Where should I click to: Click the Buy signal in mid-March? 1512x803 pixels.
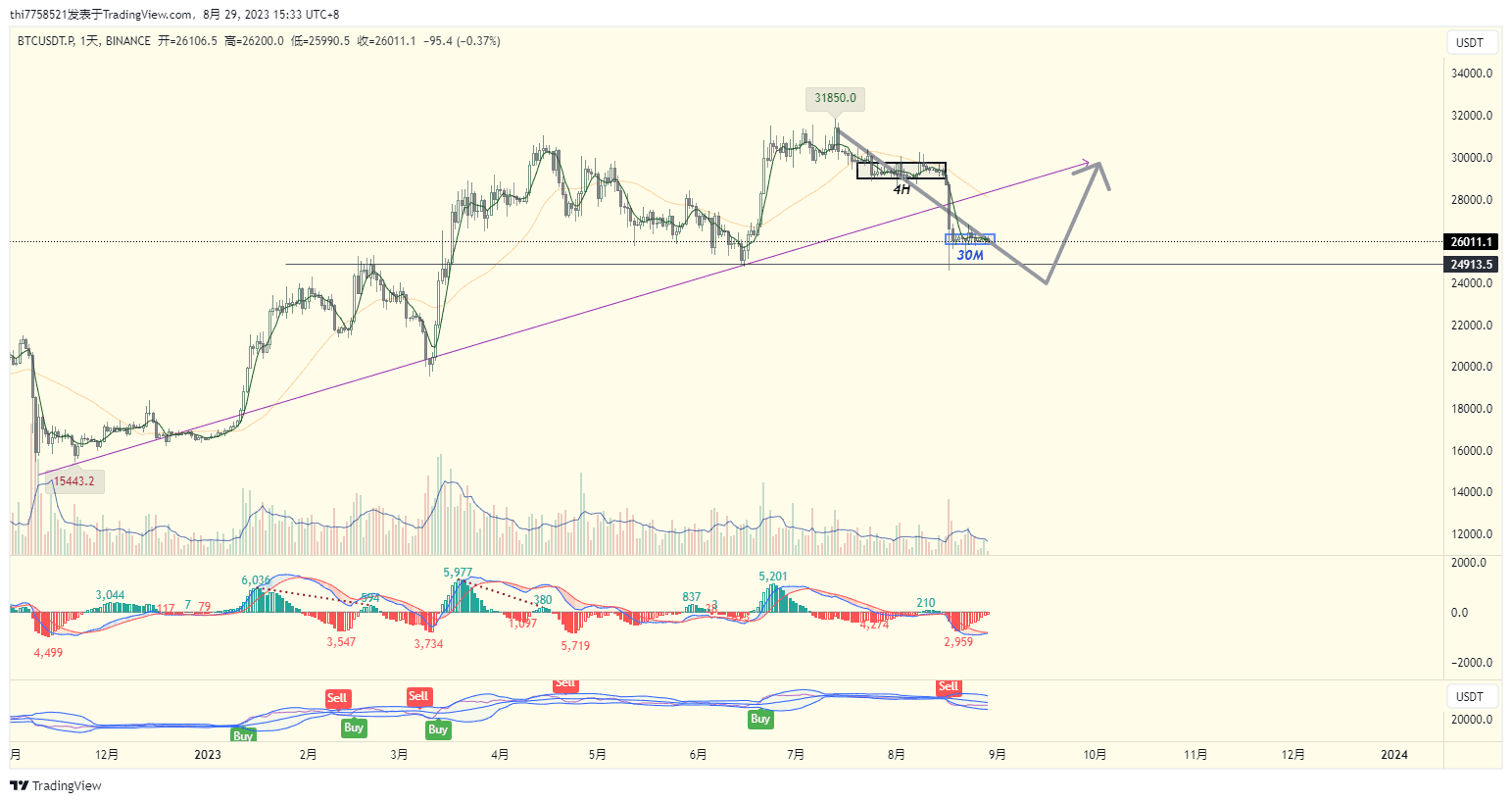(x=438, y=729)
